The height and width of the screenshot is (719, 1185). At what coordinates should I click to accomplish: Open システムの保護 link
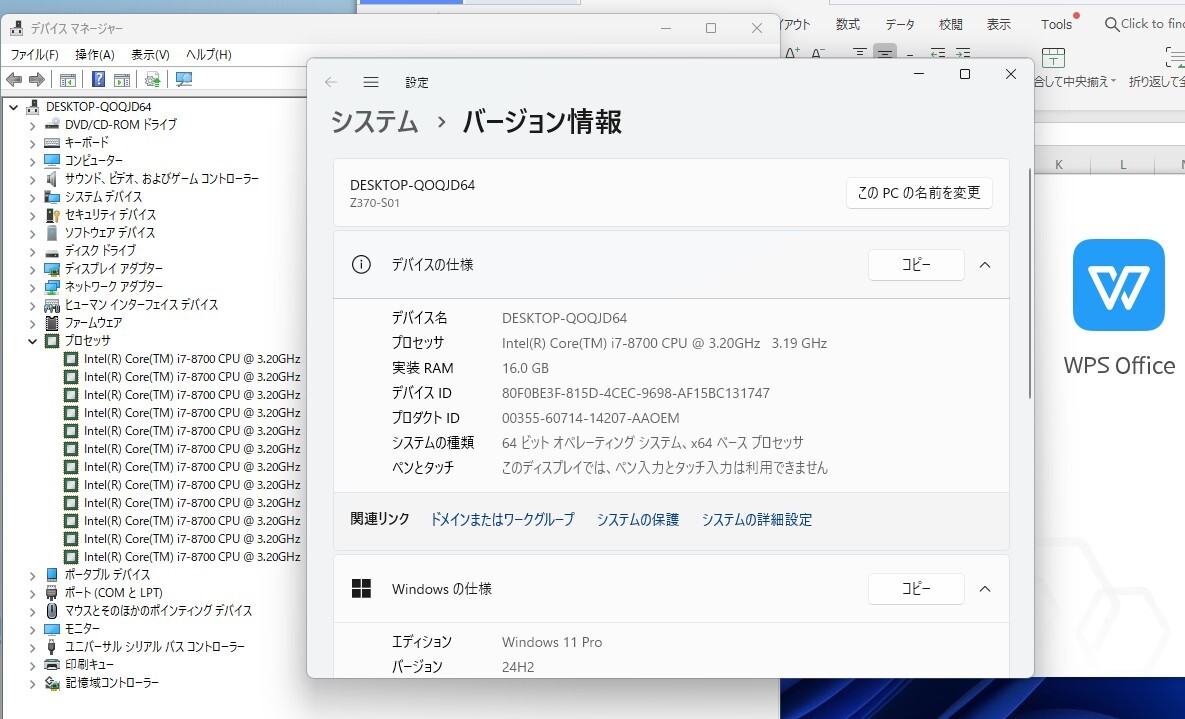pyautogui.click(x=638, y=519)
